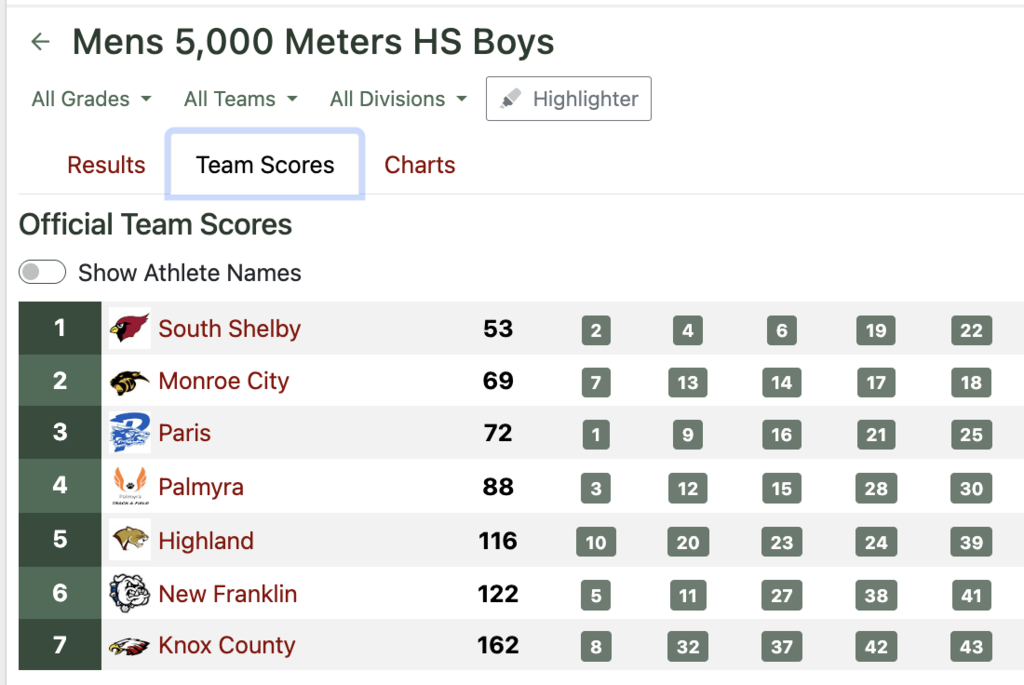This screenshot has height=685, width=1024.
Task: Click Knox County place badge 43
Action: (971, 647)
